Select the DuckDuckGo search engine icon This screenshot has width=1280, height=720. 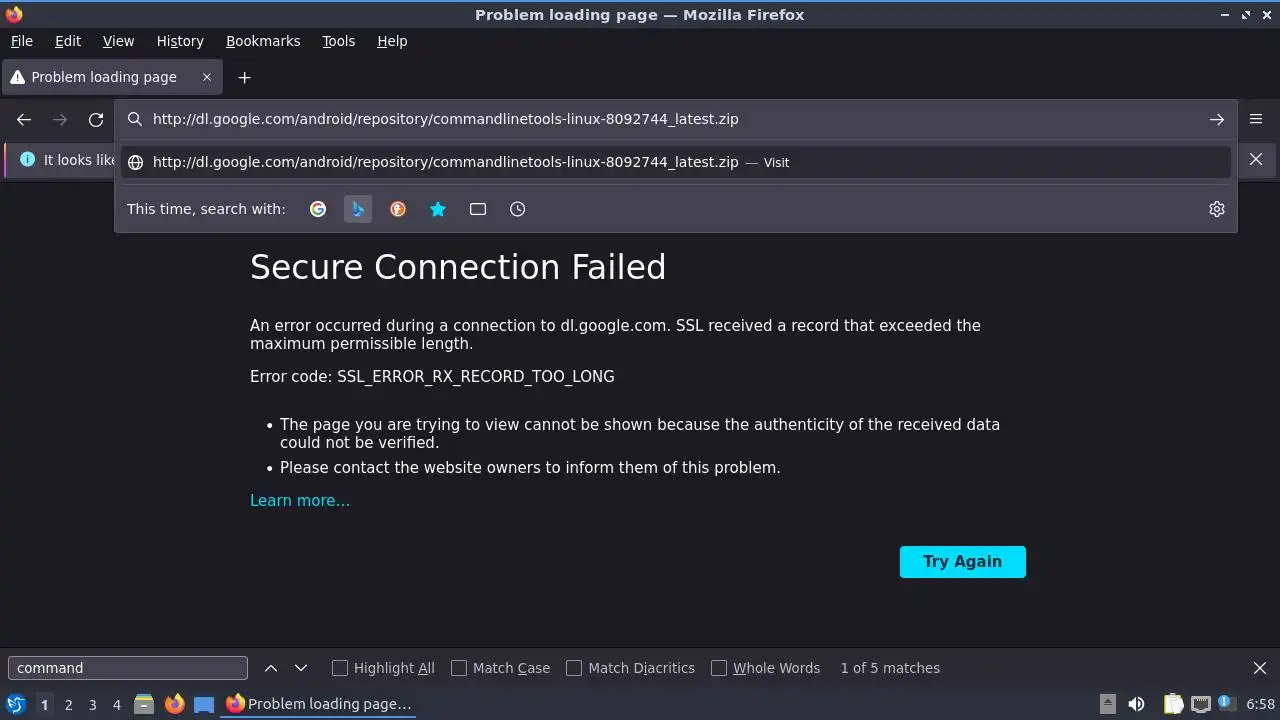pyautogui.click(x=398, y=209)
